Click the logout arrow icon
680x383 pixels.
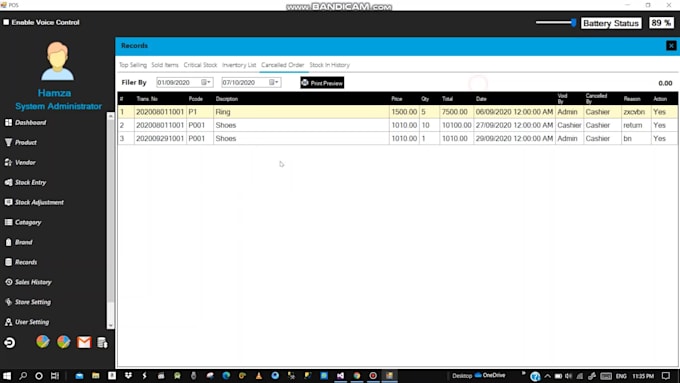tap(10, 343)
